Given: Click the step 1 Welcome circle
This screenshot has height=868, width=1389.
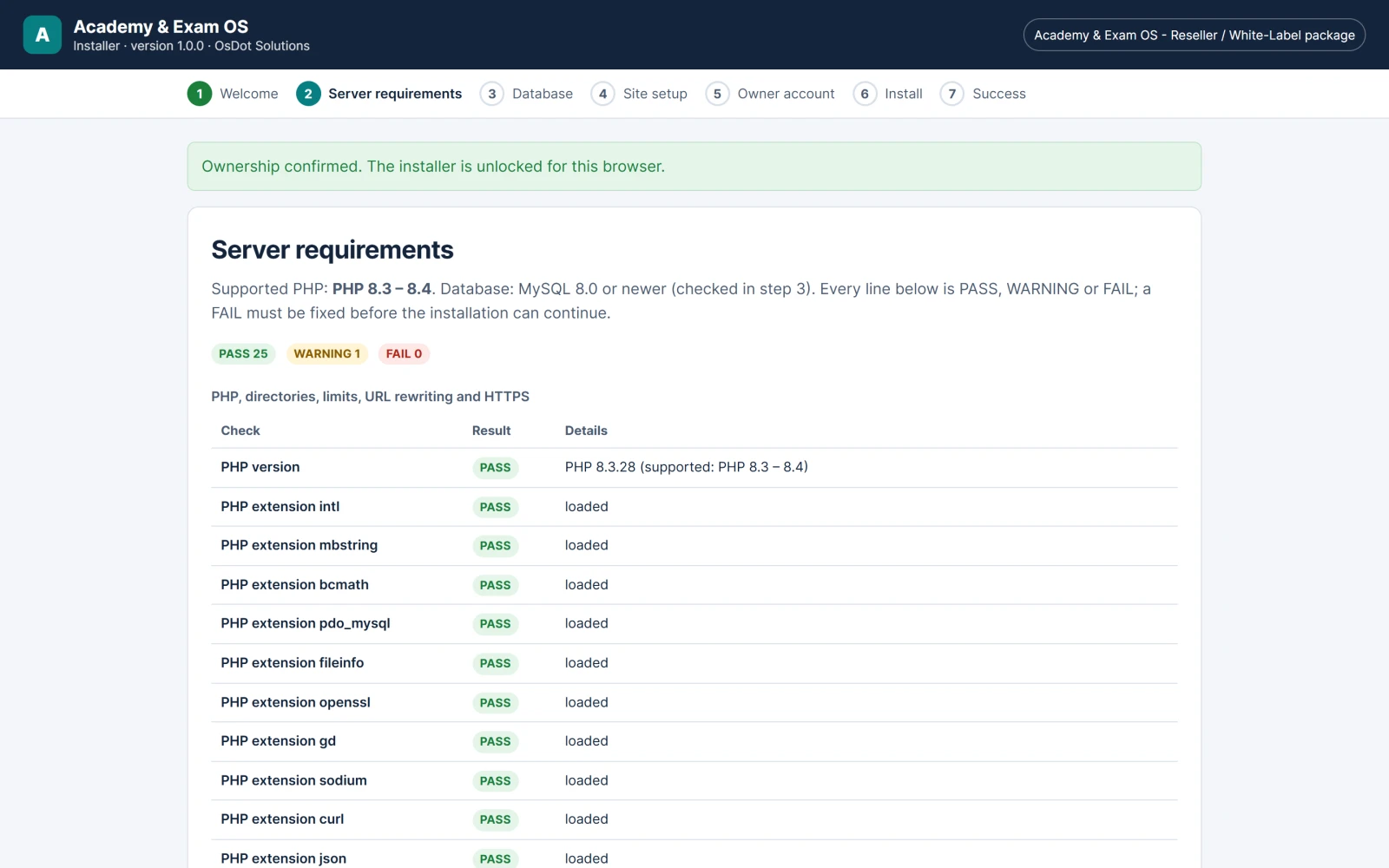Looking at the screenshot, I should tap(200, 94).
